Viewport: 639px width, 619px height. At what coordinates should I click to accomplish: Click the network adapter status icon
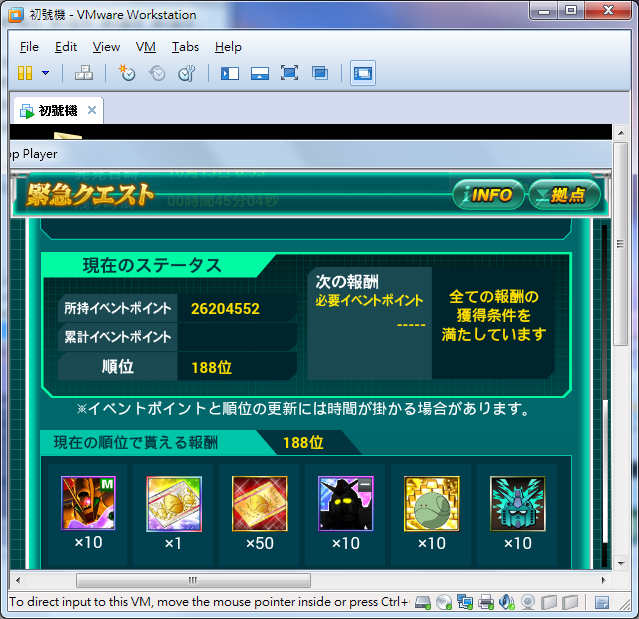pyautogui.click(x=465, y=602)
